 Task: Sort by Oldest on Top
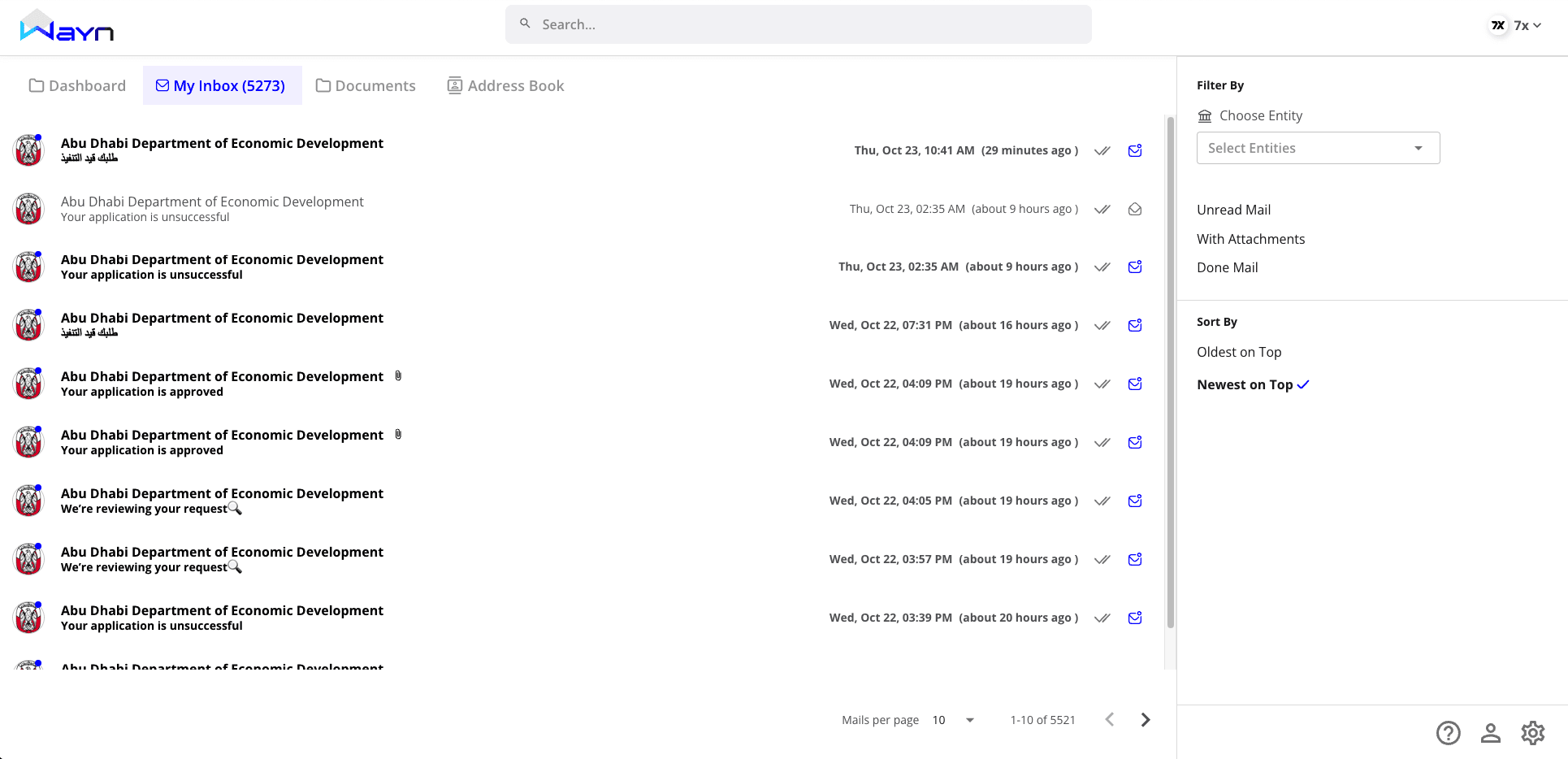[1239, 352]
